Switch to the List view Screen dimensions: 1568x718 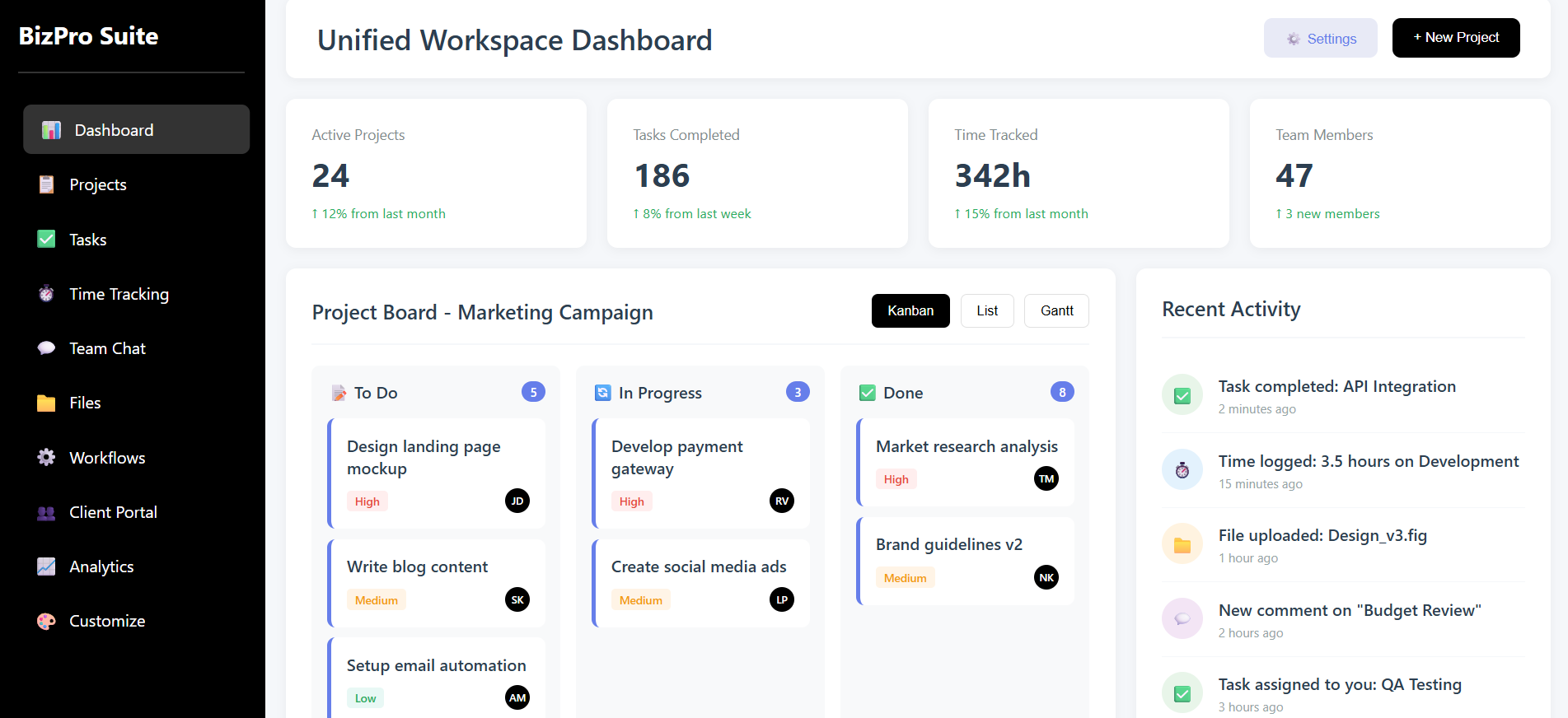pyautogui.click(x=987, y=310)
